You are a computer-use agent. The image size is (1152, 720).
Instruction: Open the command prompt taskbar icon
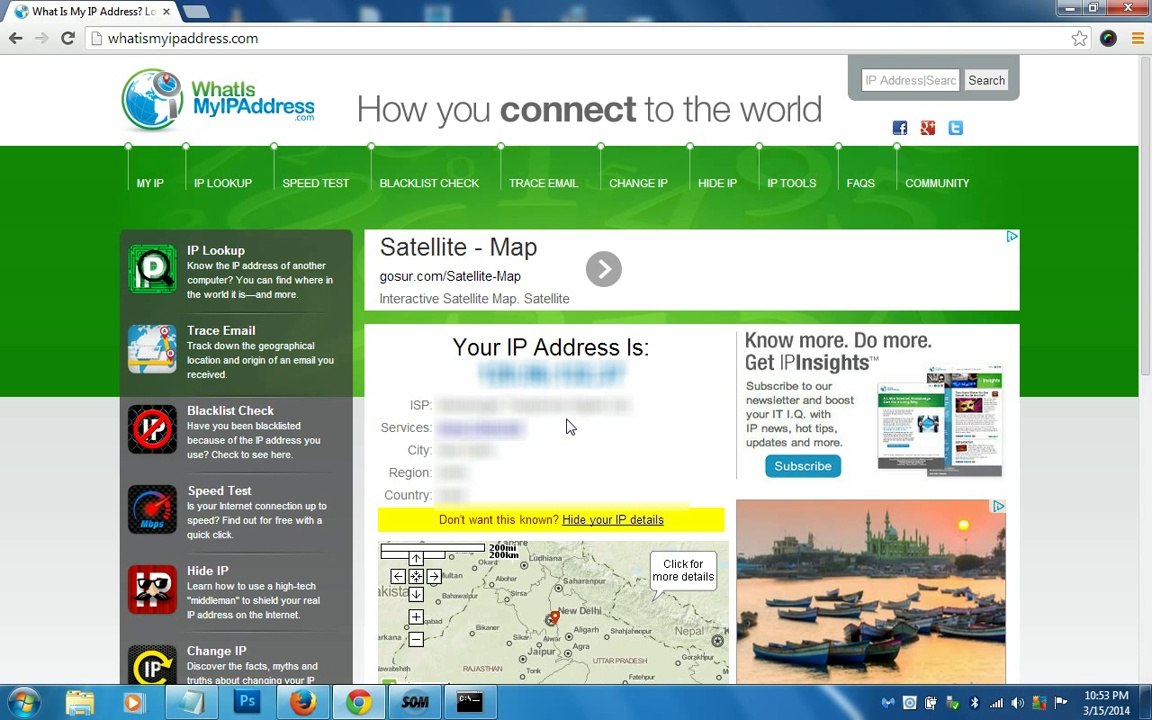pos(470,702)
